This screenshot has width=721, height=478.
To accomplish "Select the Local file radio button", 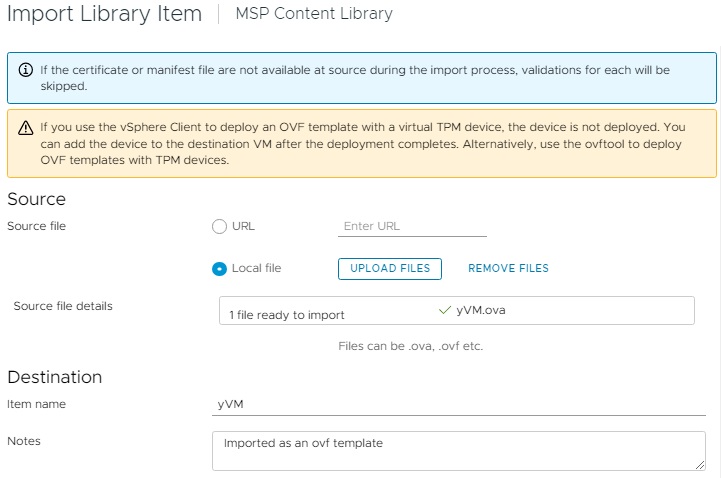I will 220,268.
